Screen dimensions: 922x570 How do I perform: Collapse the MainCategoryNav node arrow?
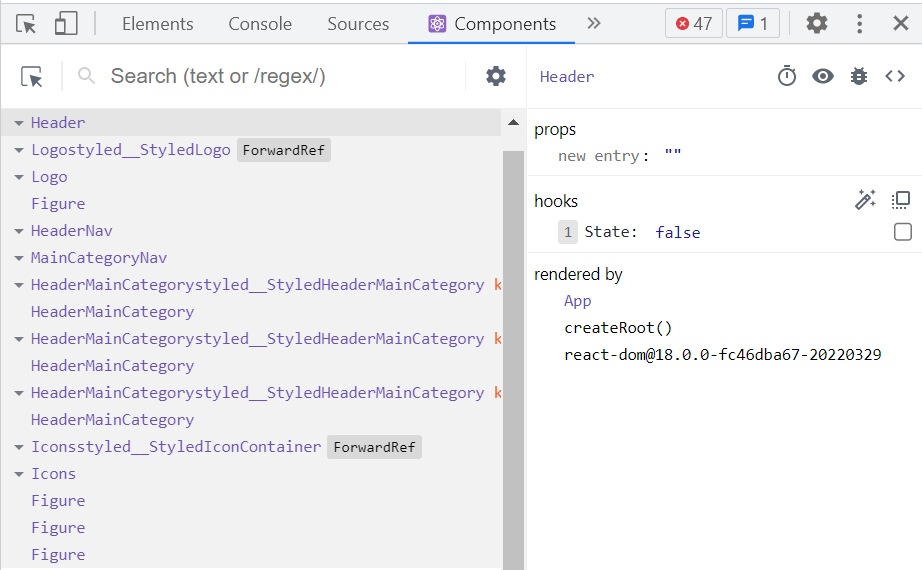click(x=19, y=258)
